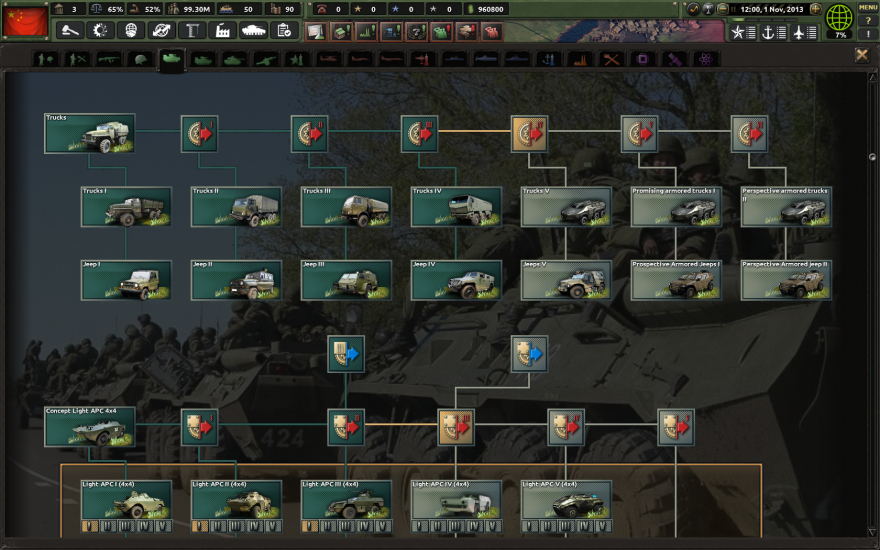Click the green crate alert icon
880x550 pixels.
(x=341, y=32)
